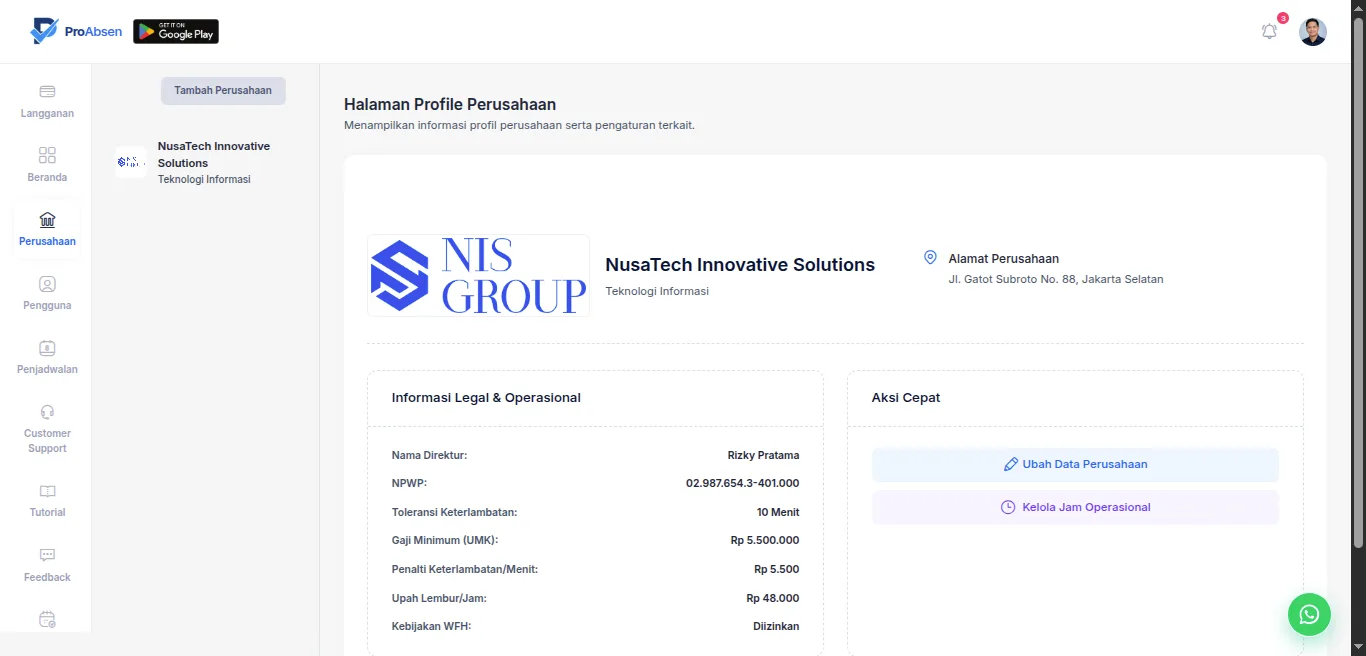The width and height of the screenshot is (1366, 656).
Task: Click the Pengguna user icon
Action: coord(47,284)
